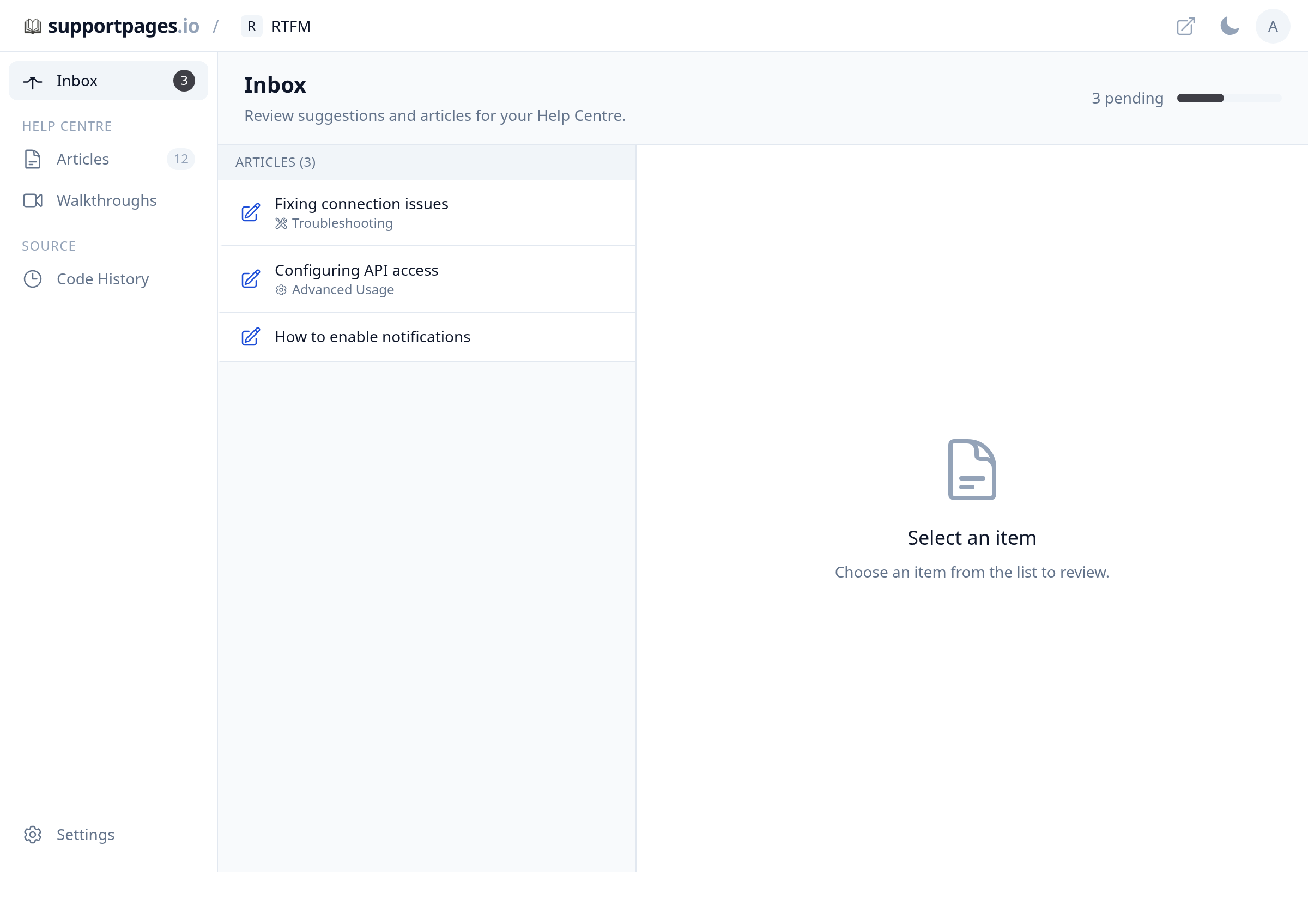Click the Code History clock icon
This screenshot has height=924, width=1308.
33,279
